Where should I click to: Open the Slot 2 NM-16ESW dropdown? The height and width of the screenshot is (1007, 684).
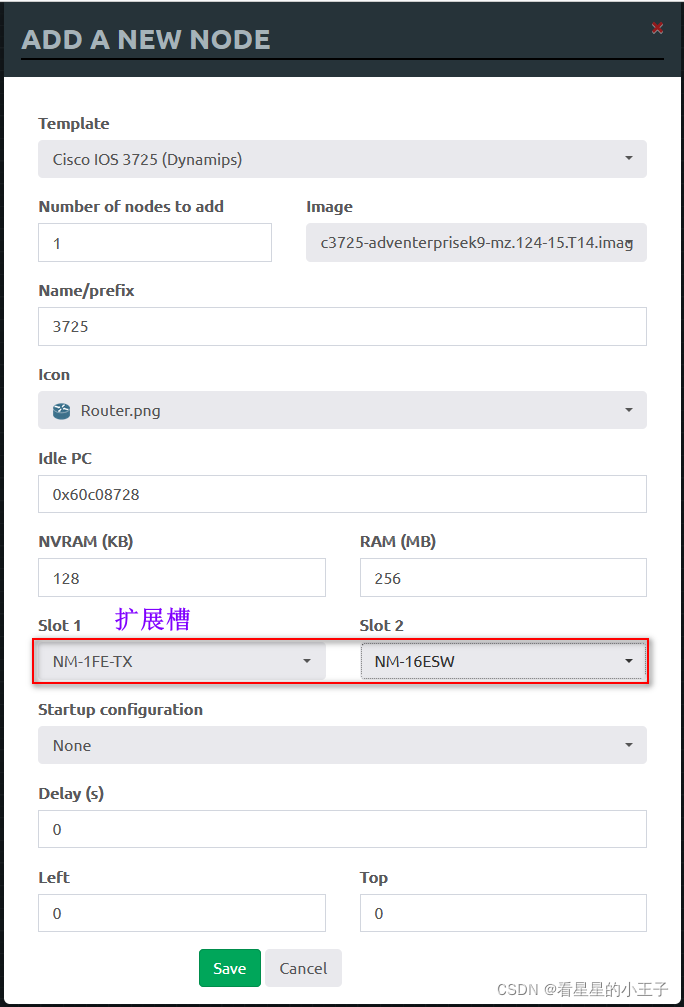(x=503, y=661)
